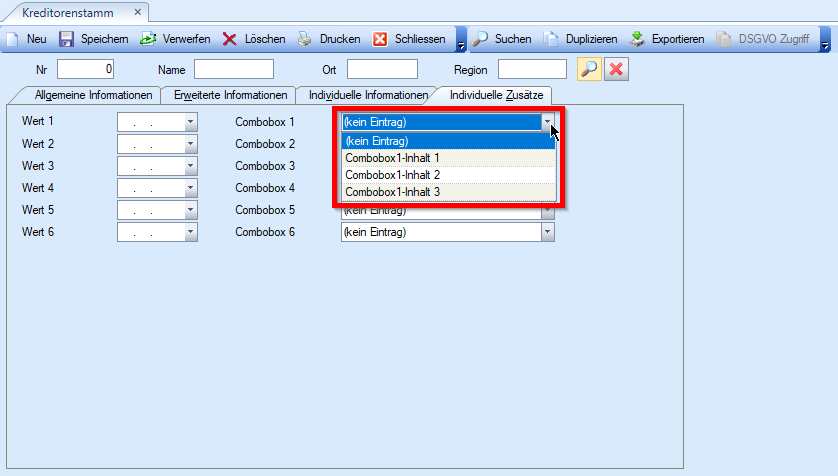Focus the Name input field
838x476 pixels.
234,69
